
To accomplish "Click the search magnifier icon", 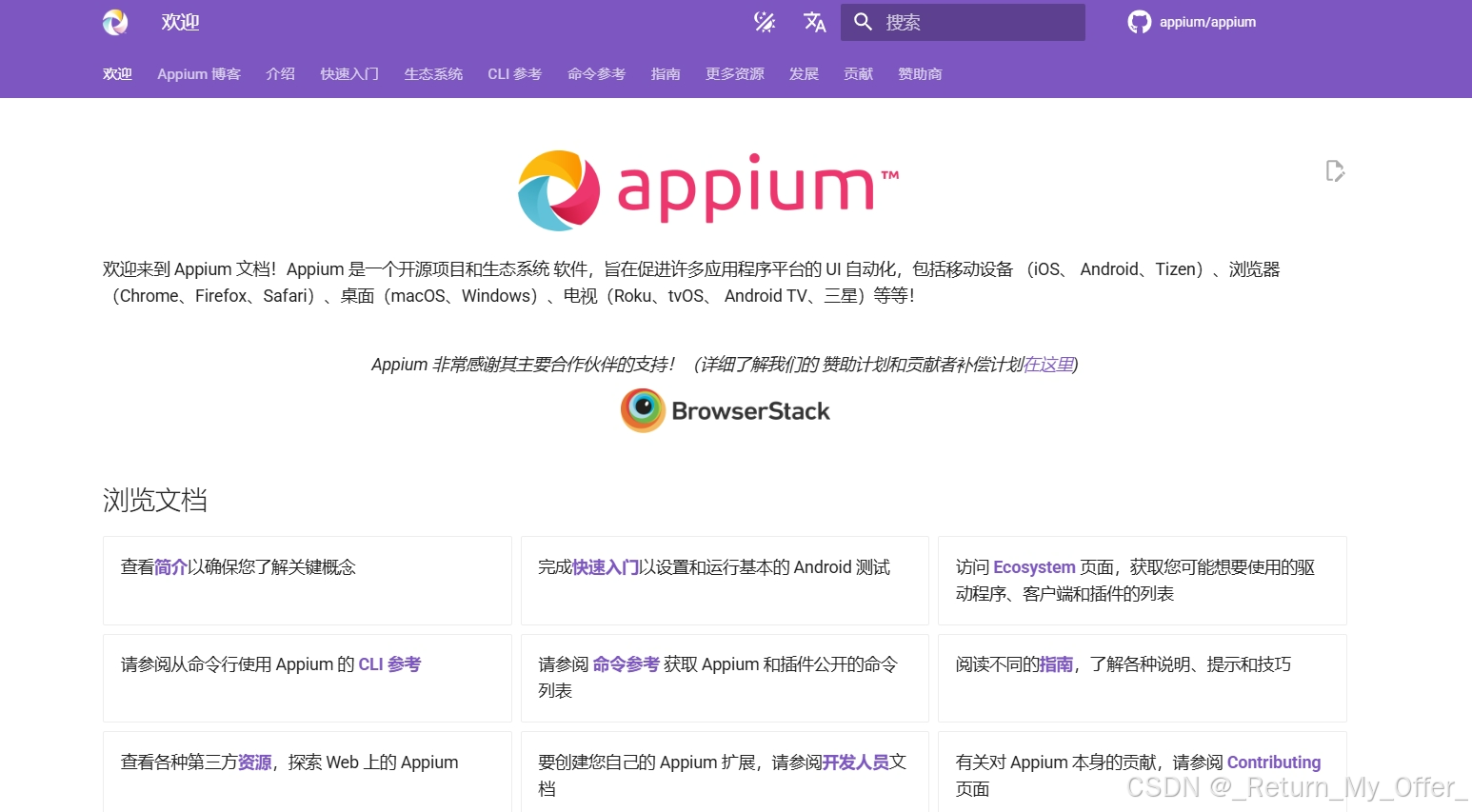I will point(863,22).
